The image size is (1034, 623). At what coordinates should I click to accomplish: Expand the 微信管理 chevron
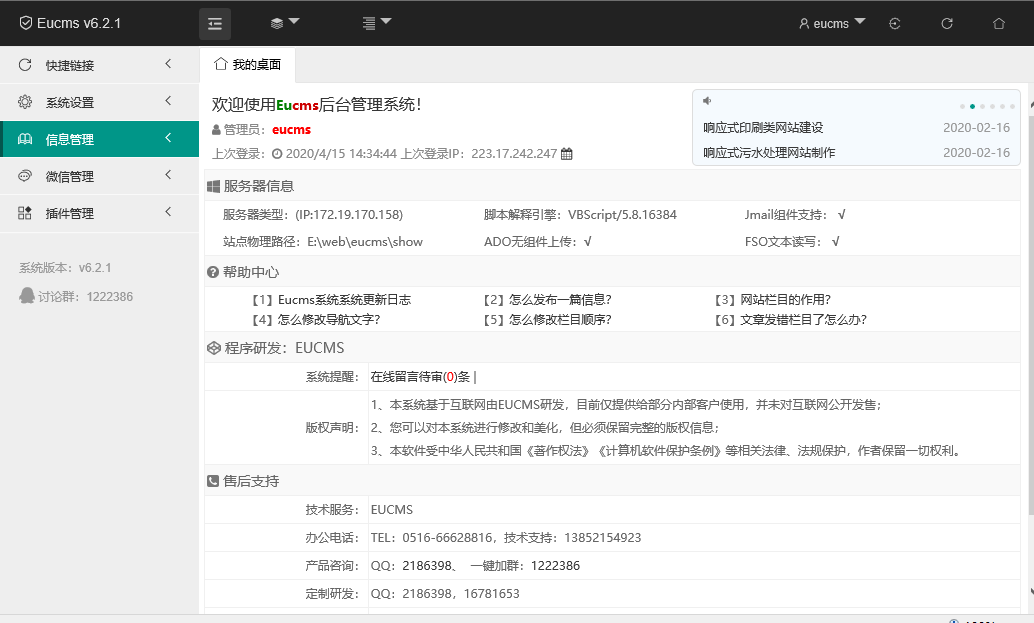click(168, 175)
